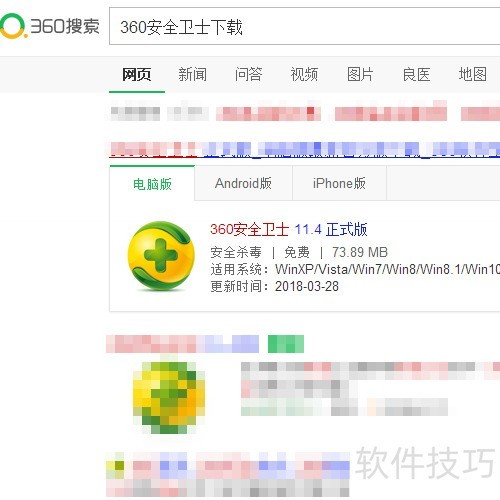Select the 网页 tab
The width and height of the screenshot is (500, 500).
137,74
